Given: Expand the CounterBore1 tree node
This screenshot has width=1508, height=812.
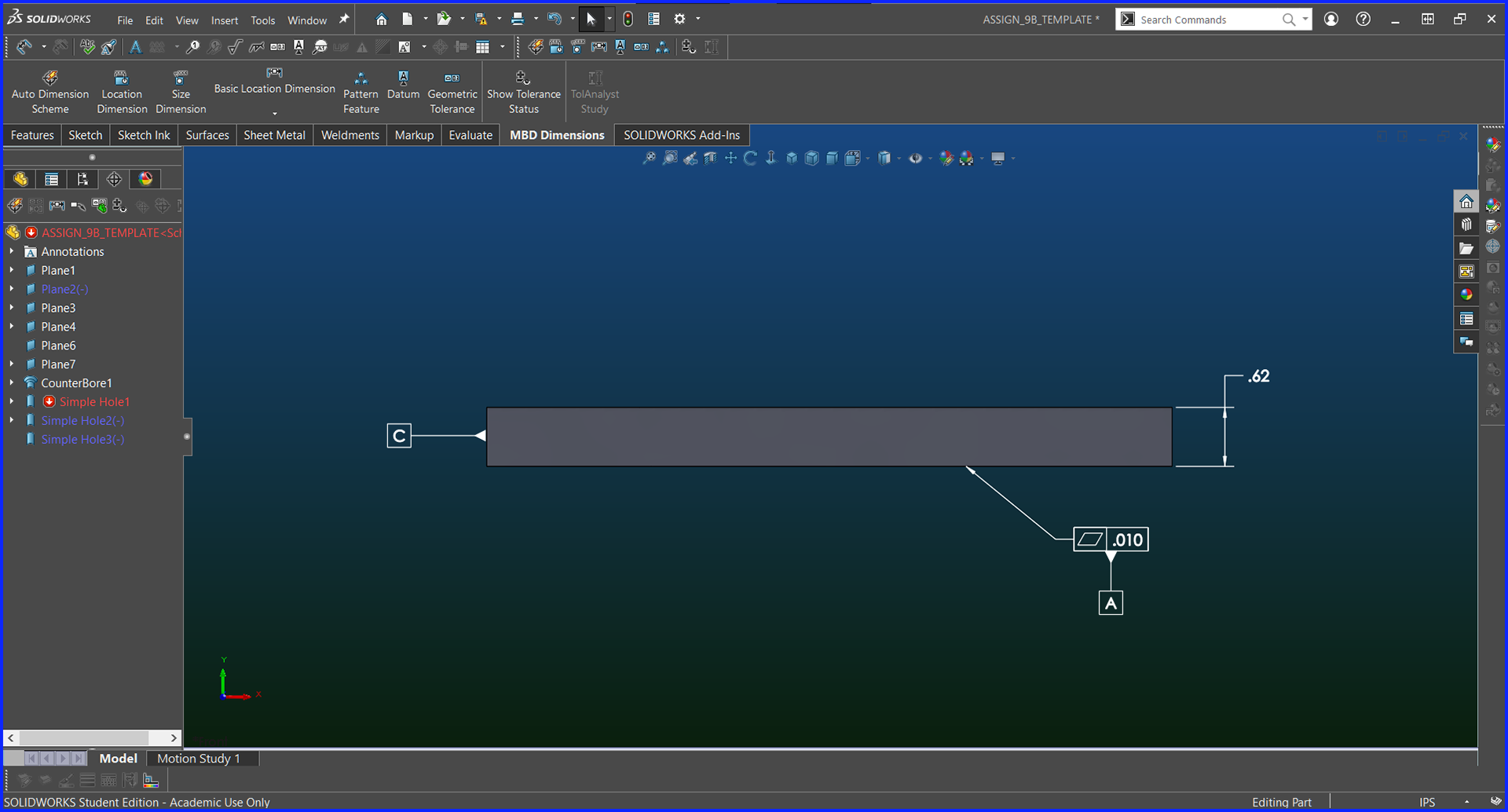Looking at the screenshot, I should click(x=12, y=382).
